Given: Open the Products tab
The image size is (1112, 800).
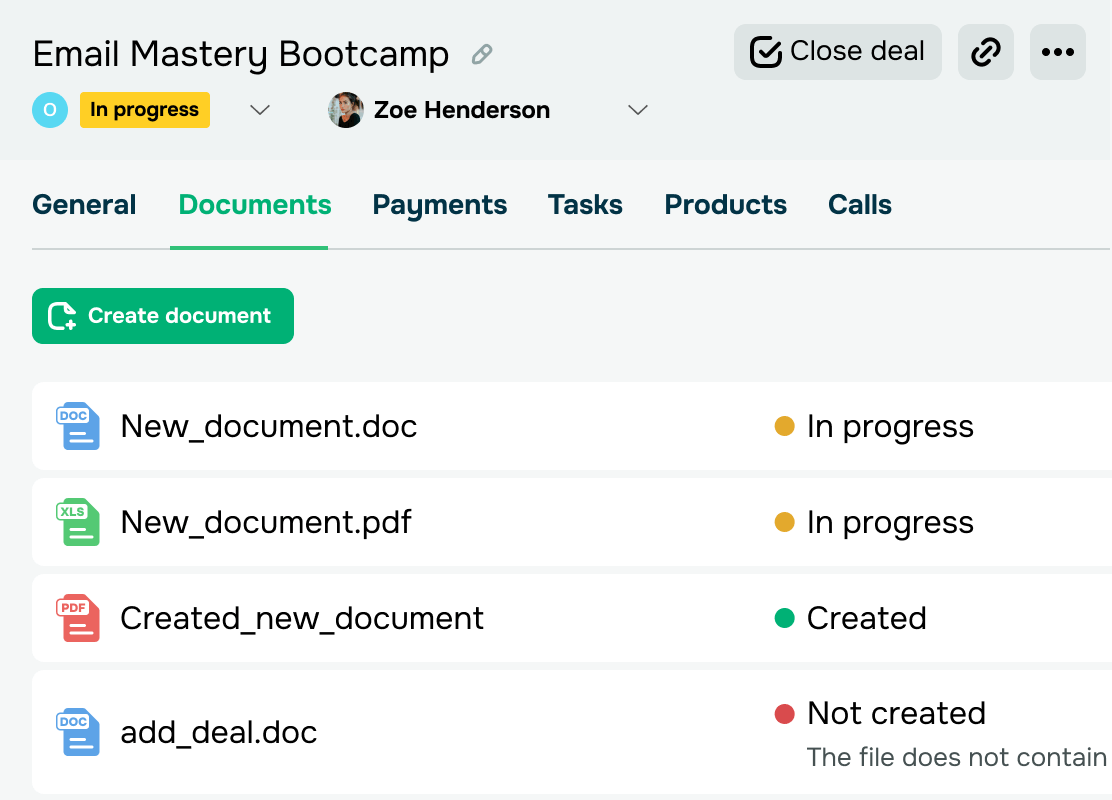Looking at the screenshot, I should click(725, 205).
